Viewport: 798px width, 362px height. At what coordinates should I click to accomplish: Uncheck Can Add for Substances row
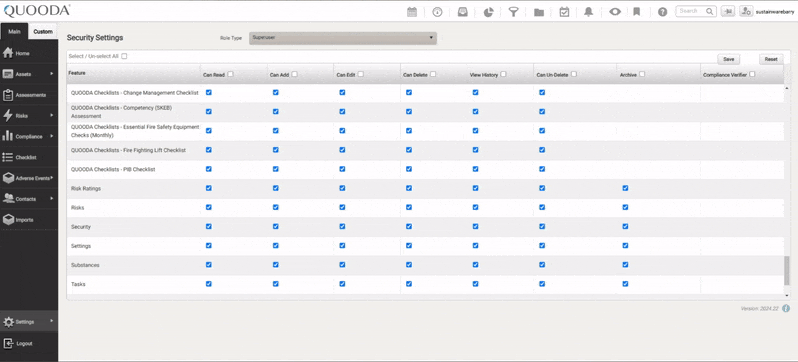(275, 264)
